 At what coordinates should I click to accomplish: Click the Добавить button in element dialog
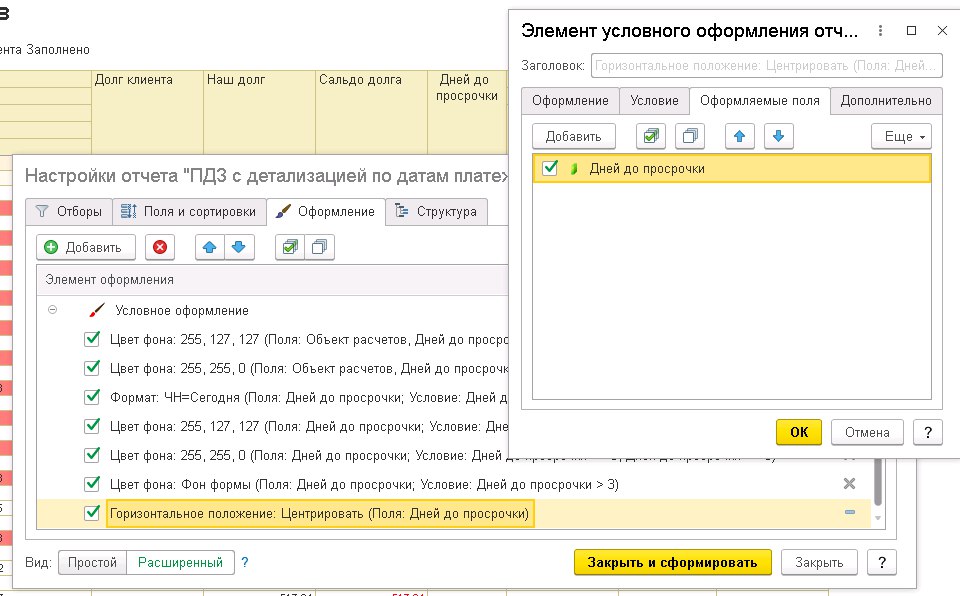[x=574, y=136]
